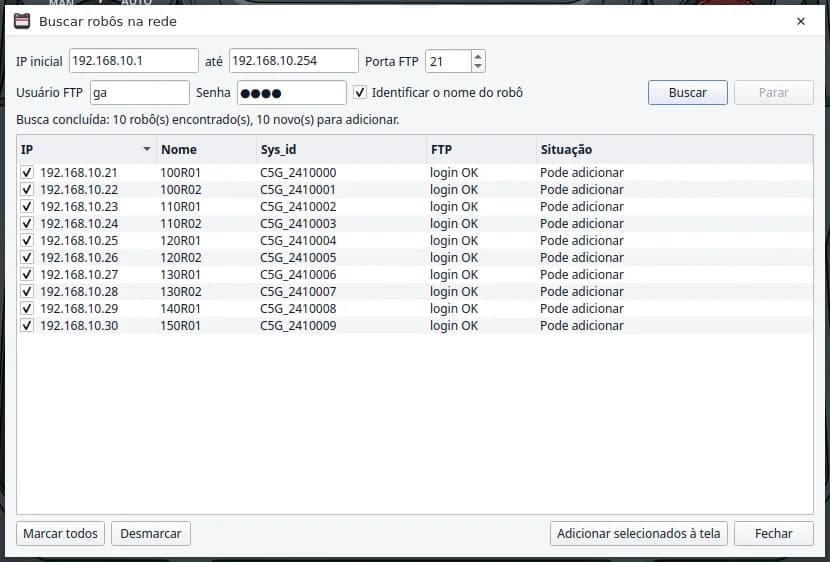The image size is (830, 562).
Task: Uncheck the 192.168.10.29 row checkbox
Action: point(26,308)
